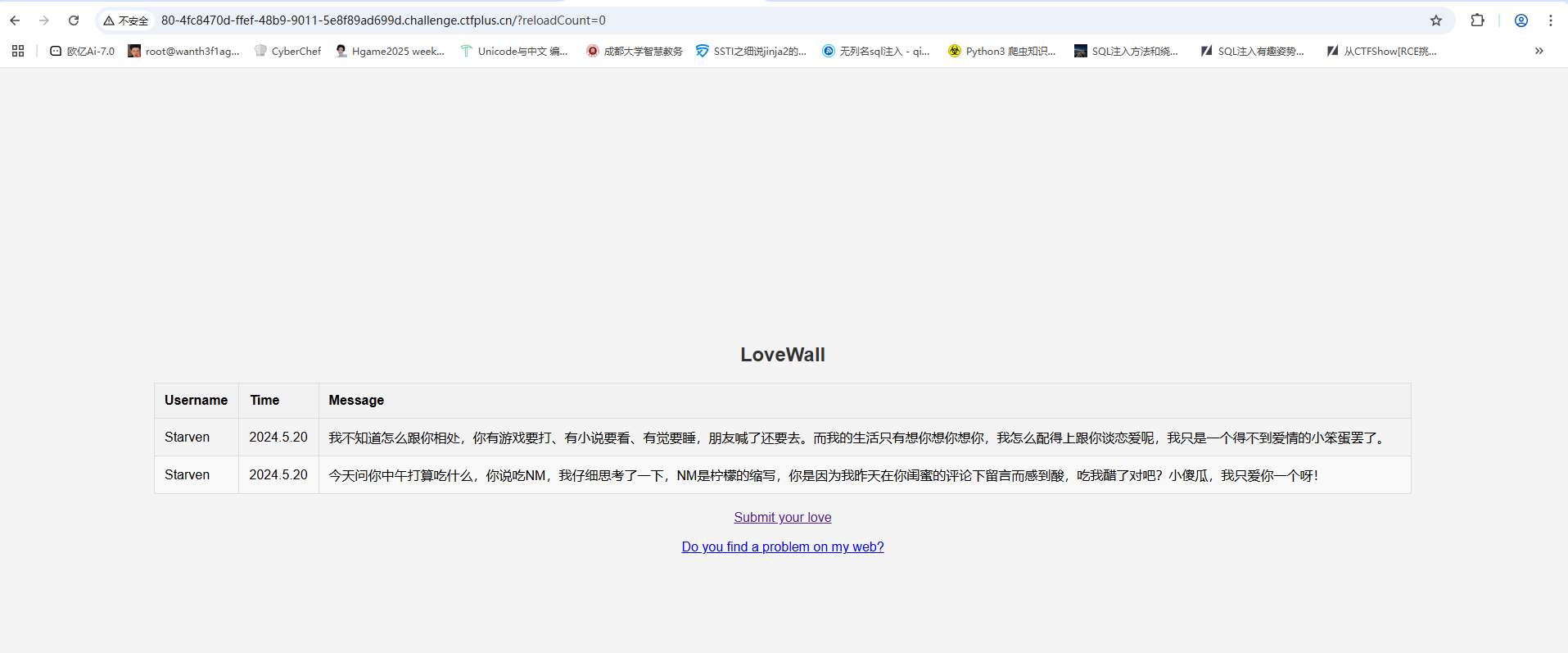Click the not-secure warning site info
This screenshot has width=1568, height=653.
pos(126,20)
